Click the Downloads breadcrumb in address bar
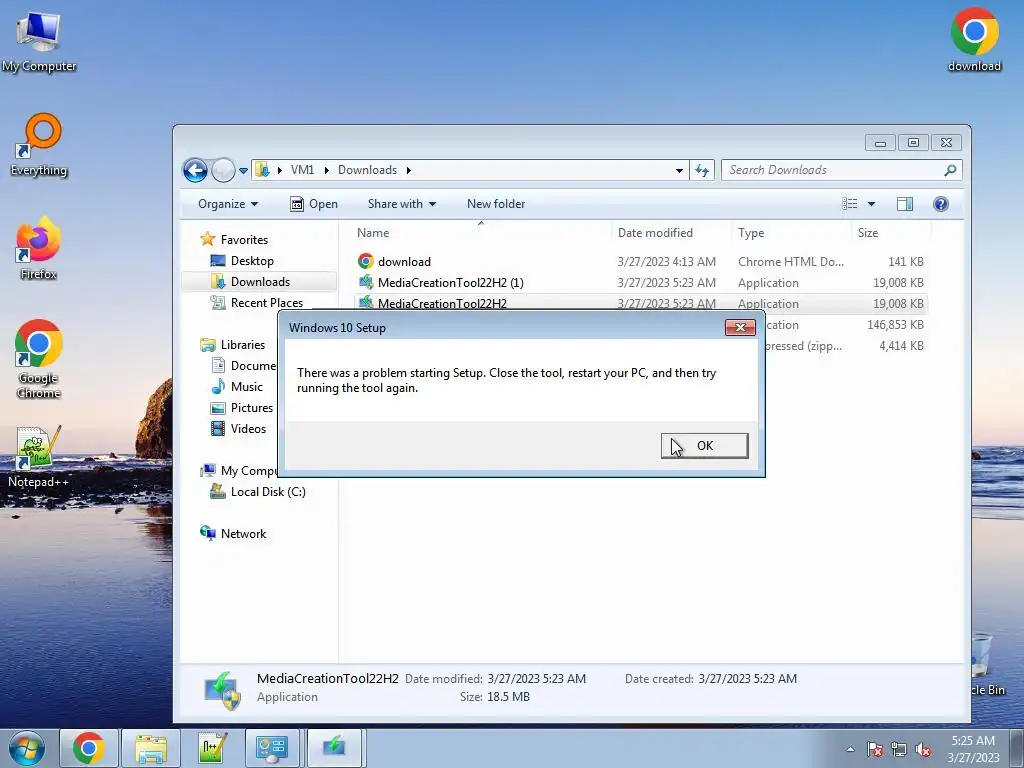This screenshot has width=1024, height=768. [367, 170]
